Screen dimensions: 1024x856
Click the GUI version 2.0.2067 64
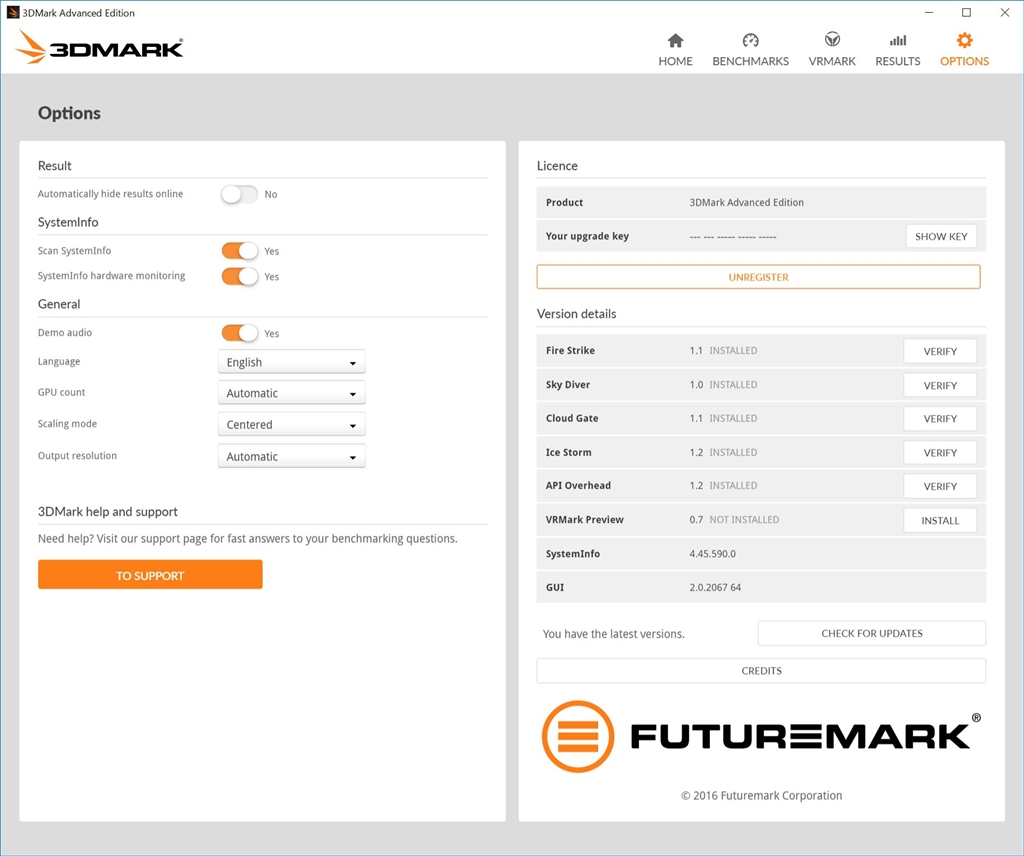pos(715,587)
